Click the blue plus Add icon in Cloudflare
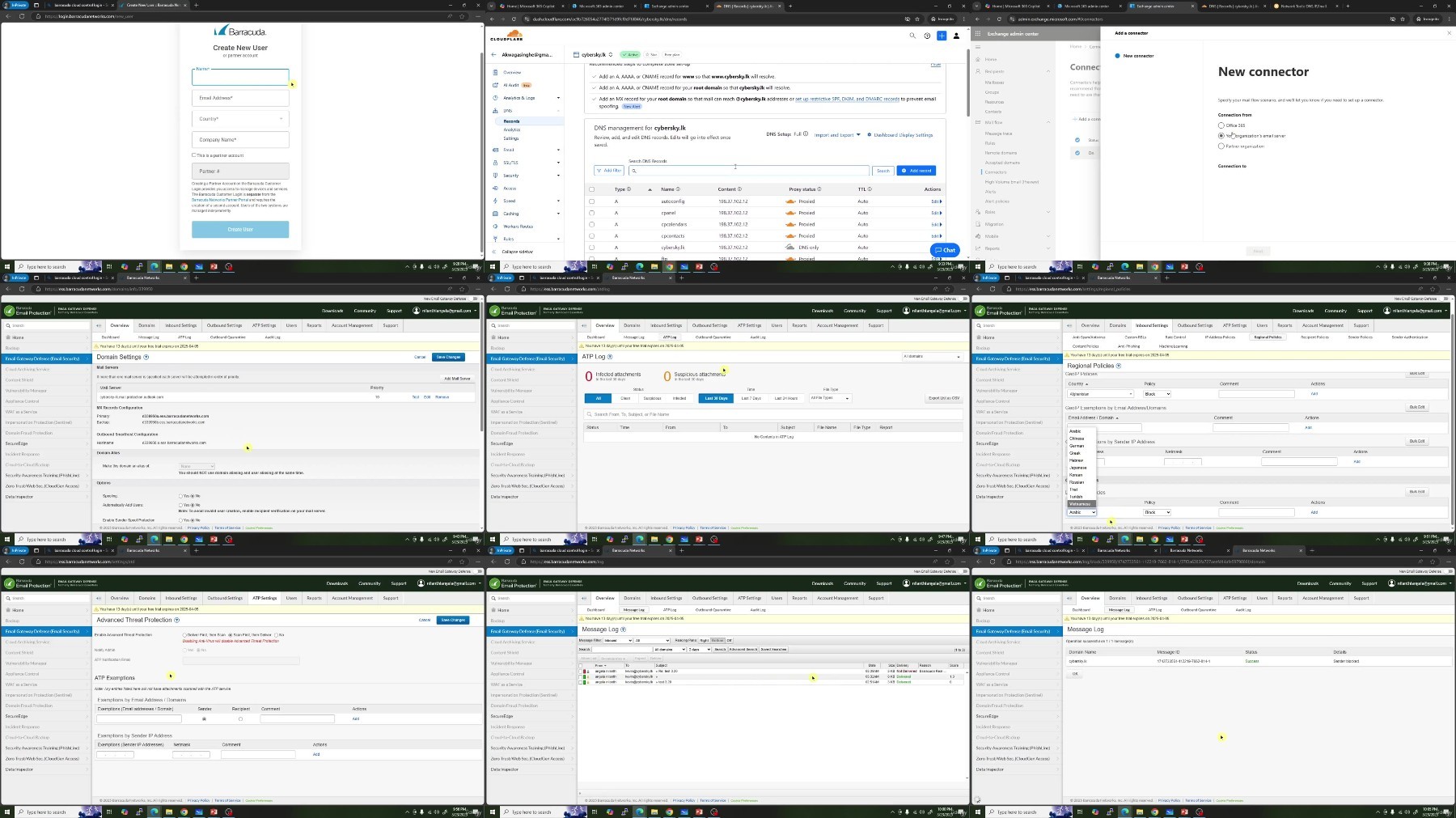1456x818 pixels. [942, 36]
